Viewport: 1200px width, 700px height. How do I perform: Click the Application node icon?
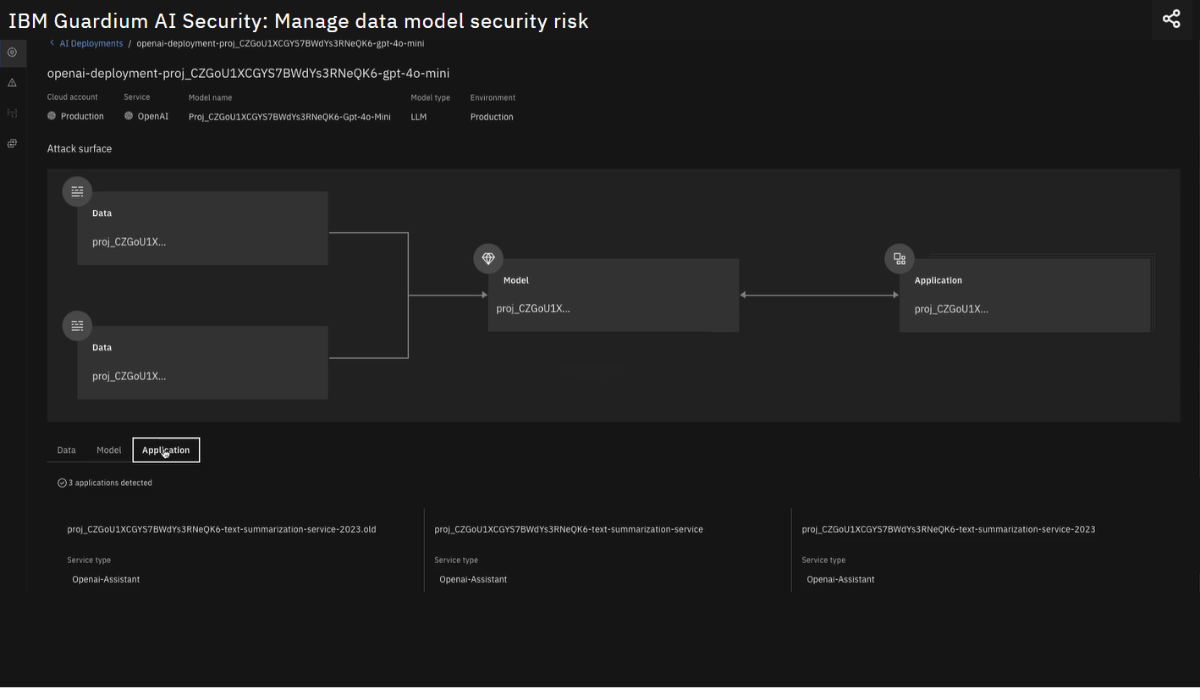pos(899,258)
